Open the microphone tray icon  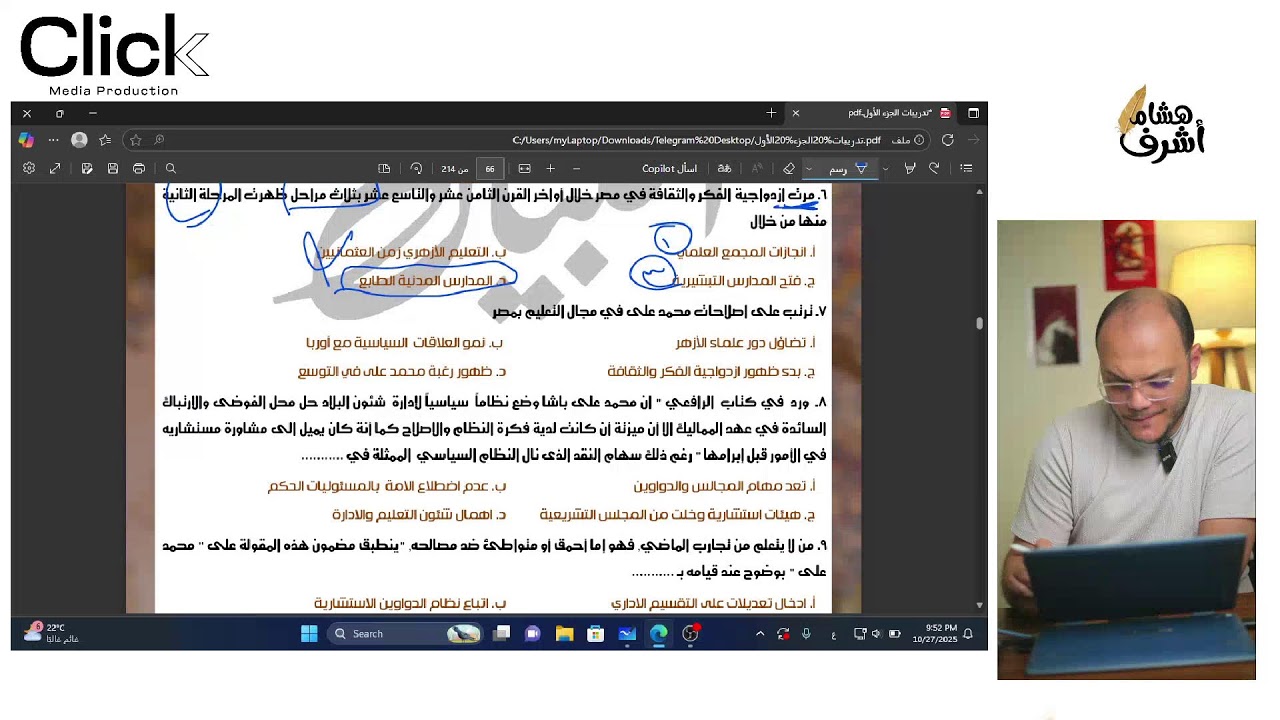coord(806,633)
